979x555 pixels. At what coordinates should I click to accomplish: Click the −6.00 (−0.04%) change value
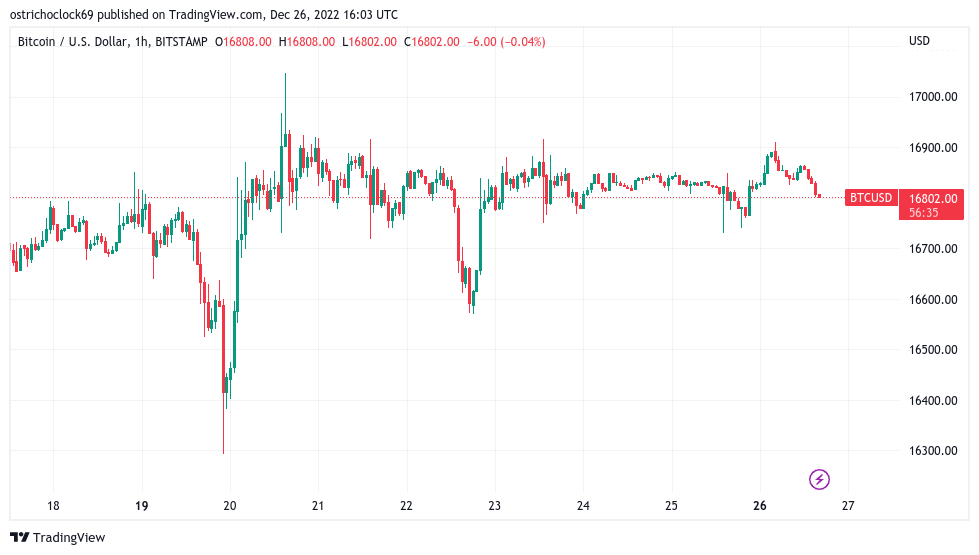[506, 42]
